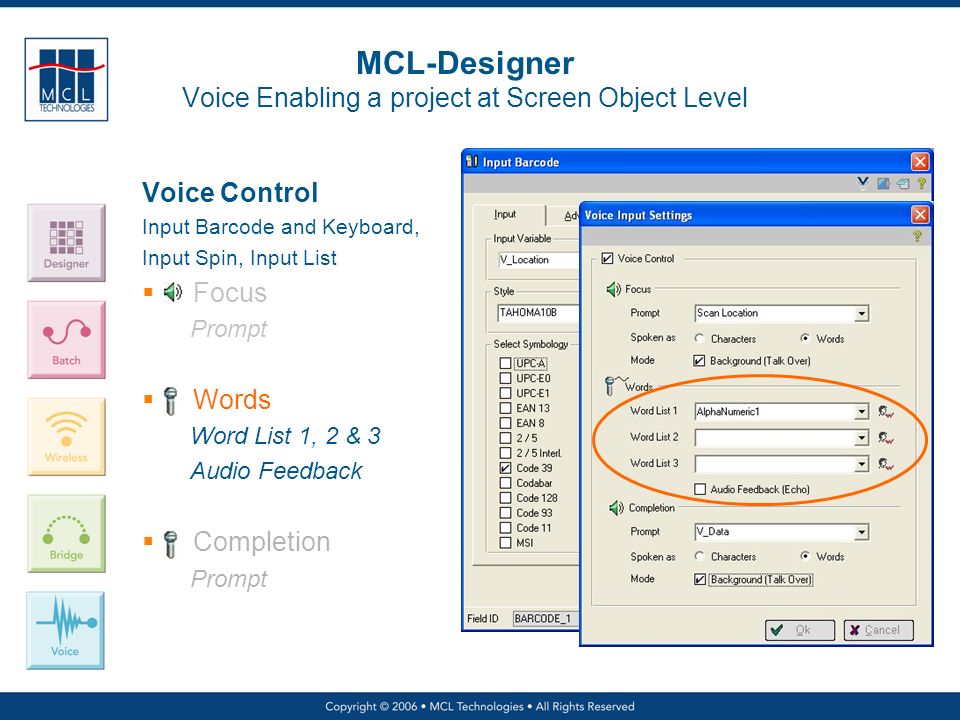The image size is (960, 720).
Task: Close the Input Barcode window
Action: click(x=920, y=162)
